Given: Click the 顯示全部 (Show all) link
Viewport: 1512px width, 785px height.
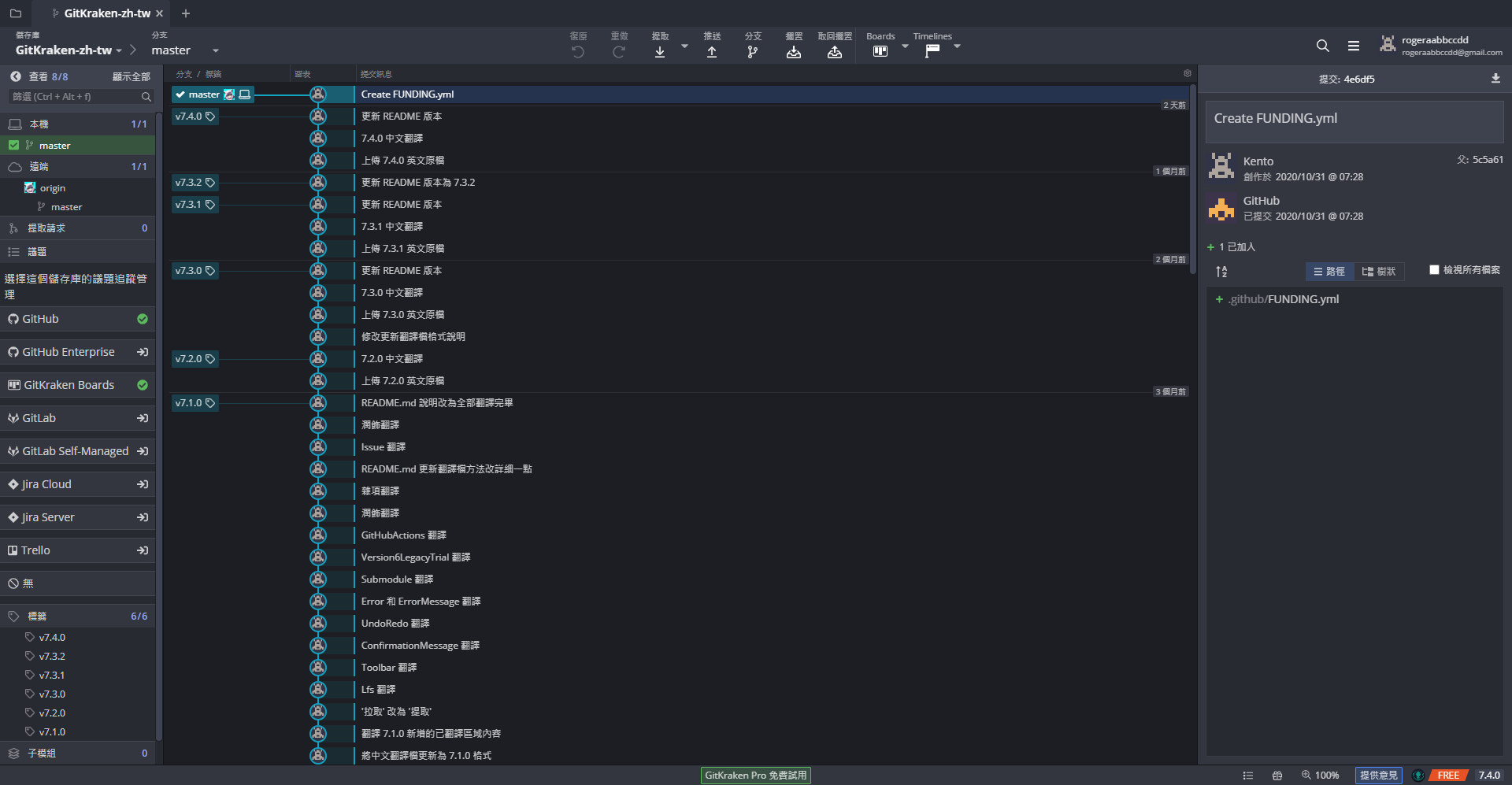Looking at the screenshot, I should click(x=131, y=76).
